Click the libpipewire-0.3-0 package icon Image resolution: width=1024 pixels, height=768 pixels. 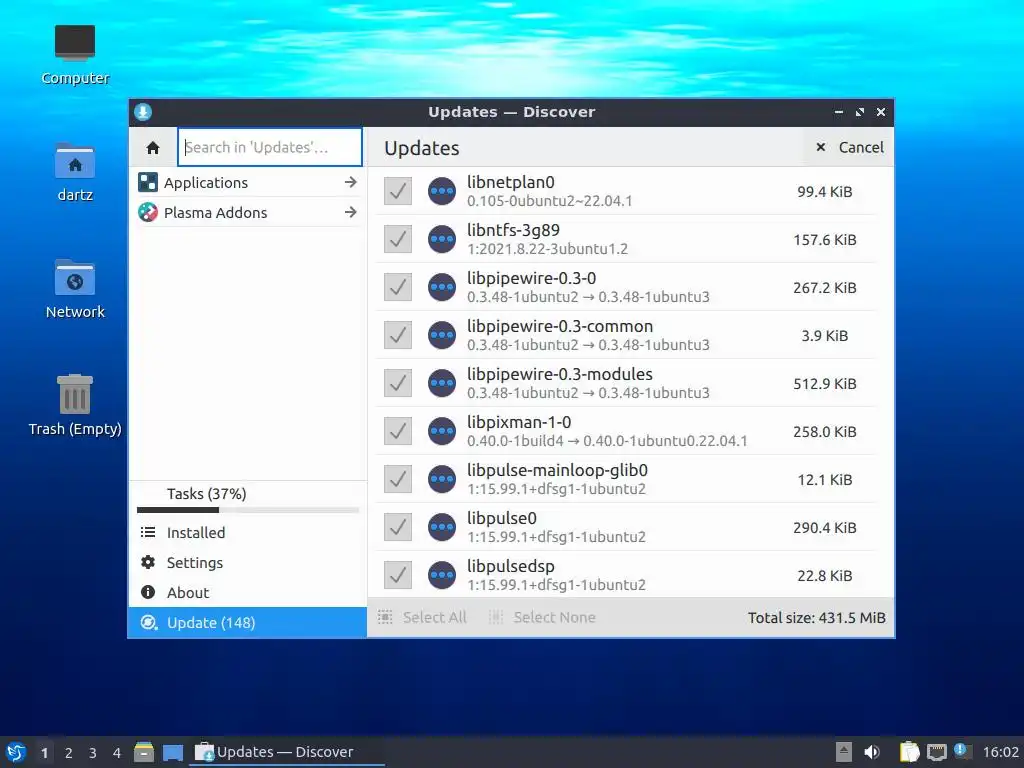tap(442, 287)
